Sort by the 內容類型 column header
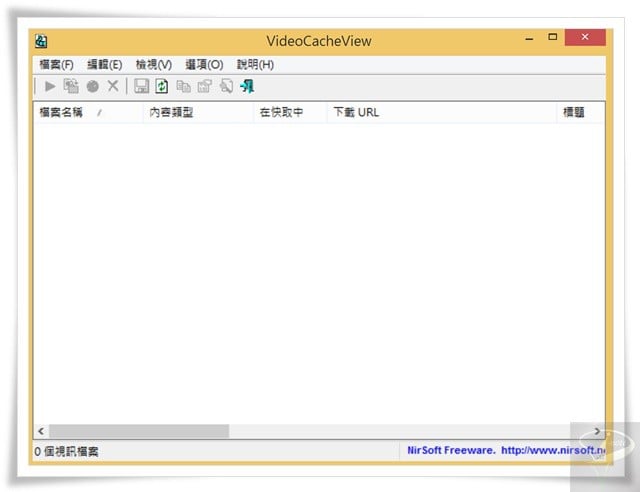Screen dimensions: 640x492 (171, 113)
